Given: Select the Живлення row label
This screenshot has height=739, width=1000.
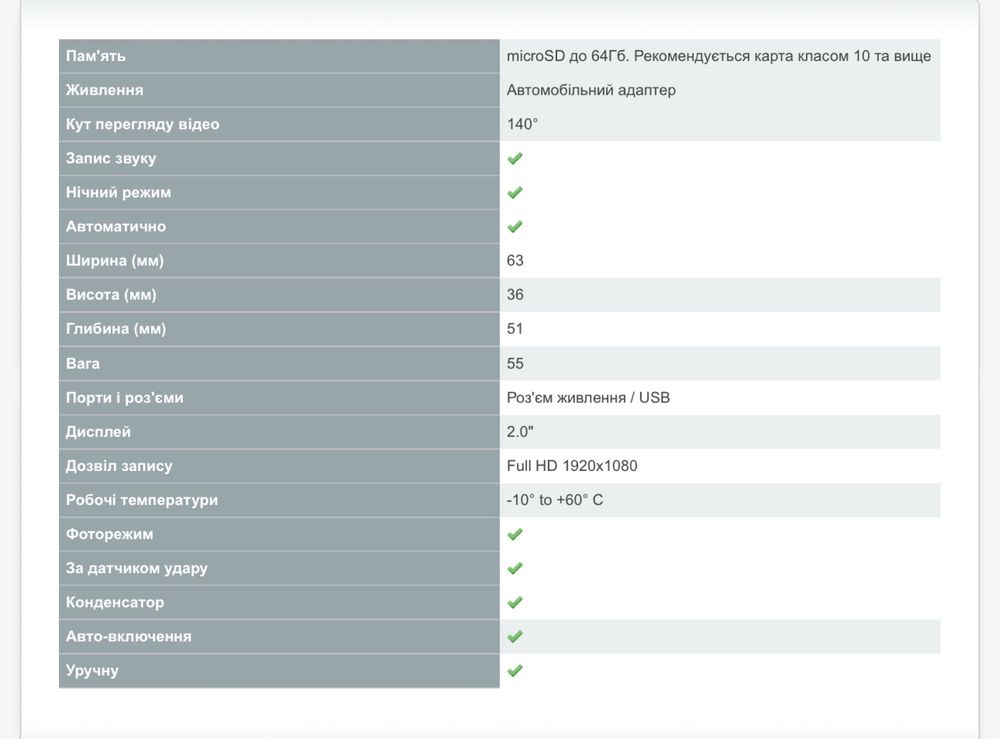Looking at the screenshot, I should click(x=279, y=90).
